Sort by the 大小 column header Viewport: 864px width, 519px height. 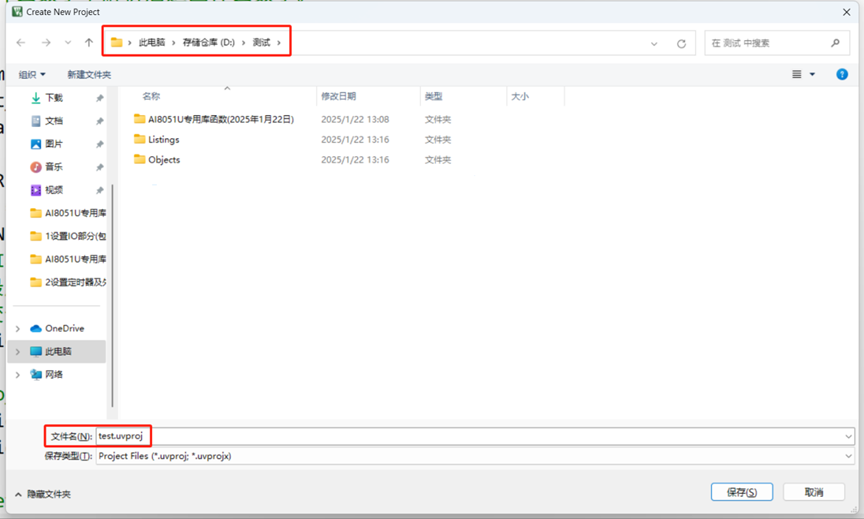[x=520, y=96]
